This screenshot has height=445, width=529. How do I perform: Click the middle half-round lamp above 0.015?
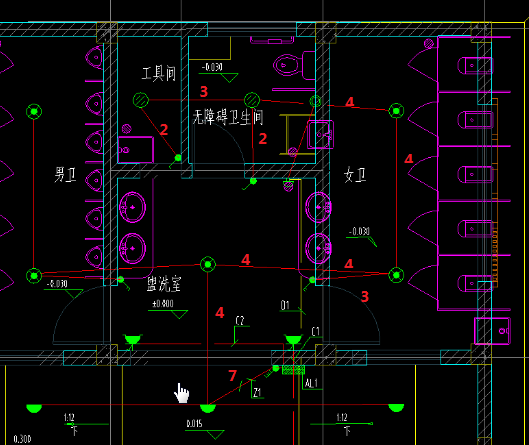pyautogui.click(x=207, y=409)
